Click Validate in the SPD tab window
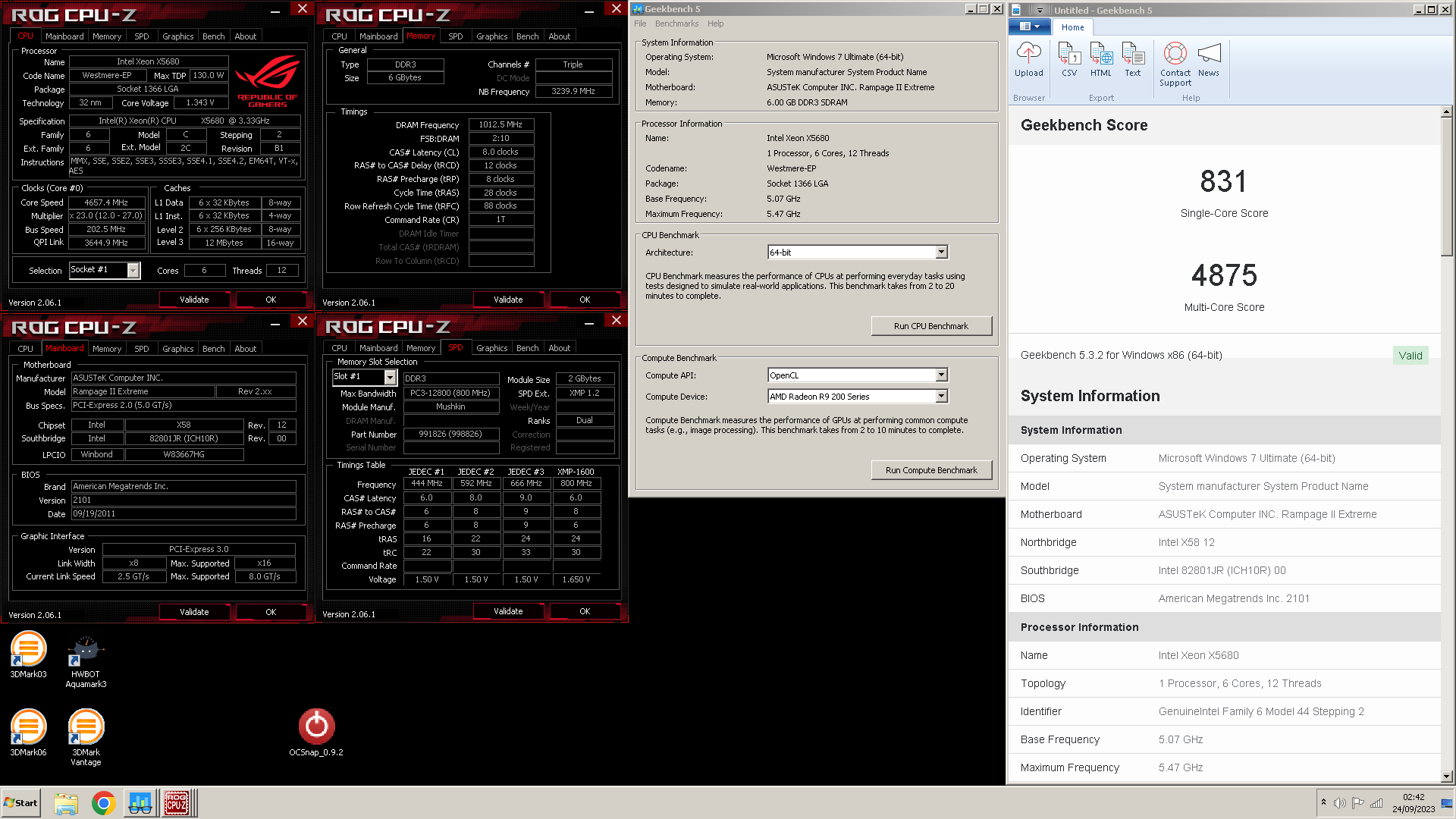This screenshot has width=1456, height=819. click(508, 611)
